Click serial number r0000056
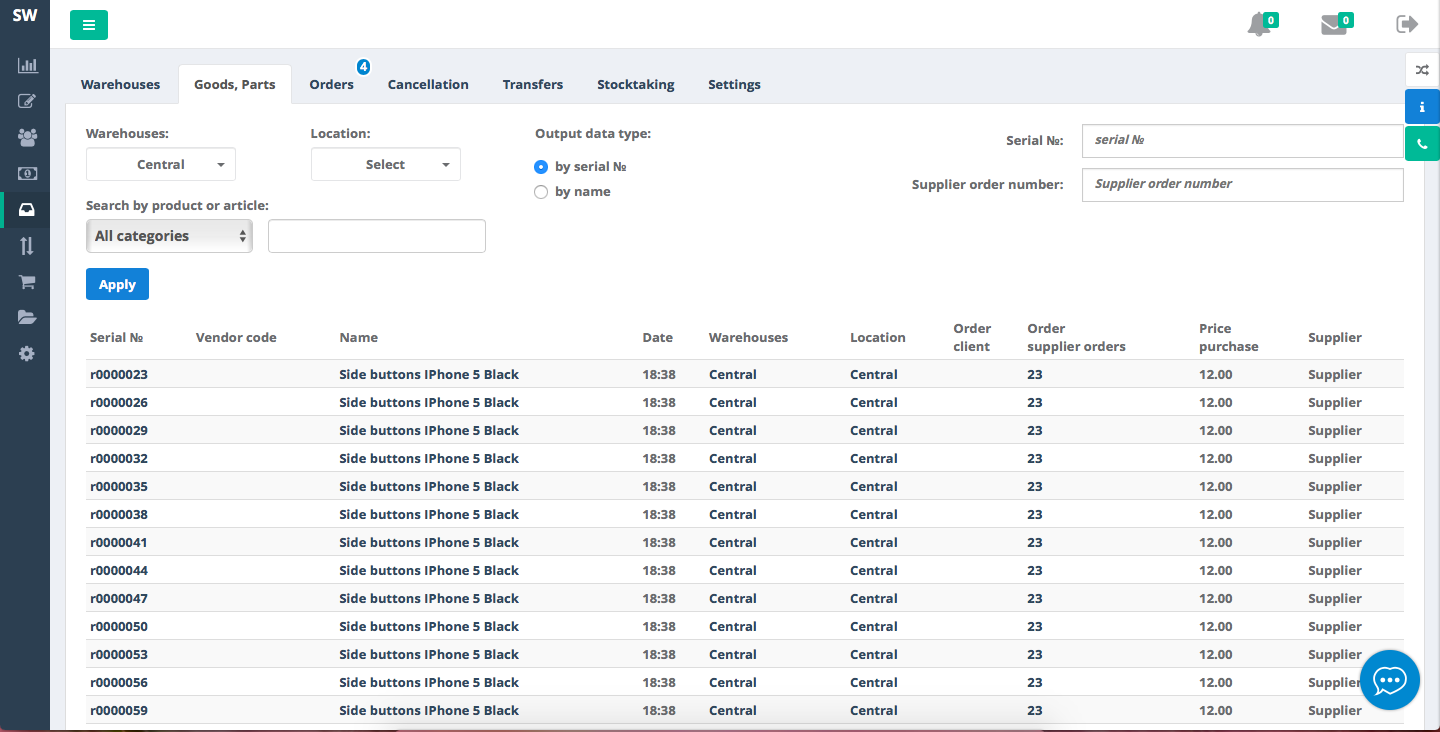The image size is (1440, 732). [119, 683]
